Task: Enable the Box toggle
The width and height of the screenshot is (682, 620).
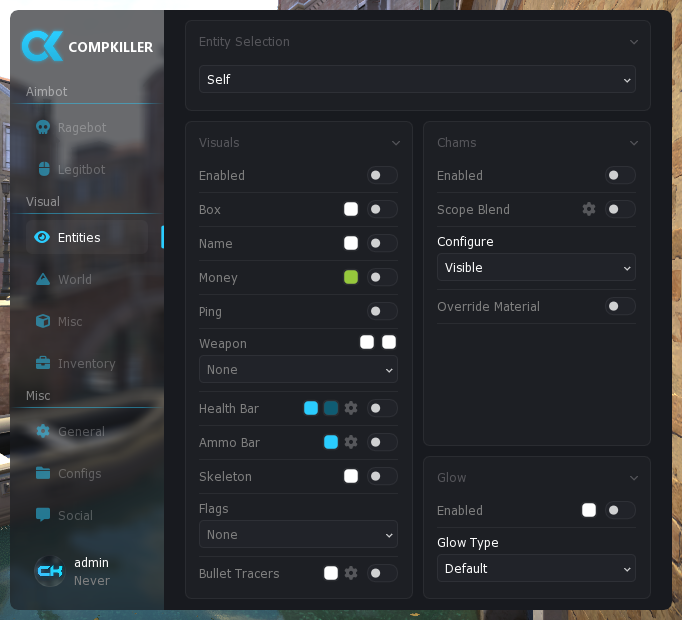Action: [382, 209]
